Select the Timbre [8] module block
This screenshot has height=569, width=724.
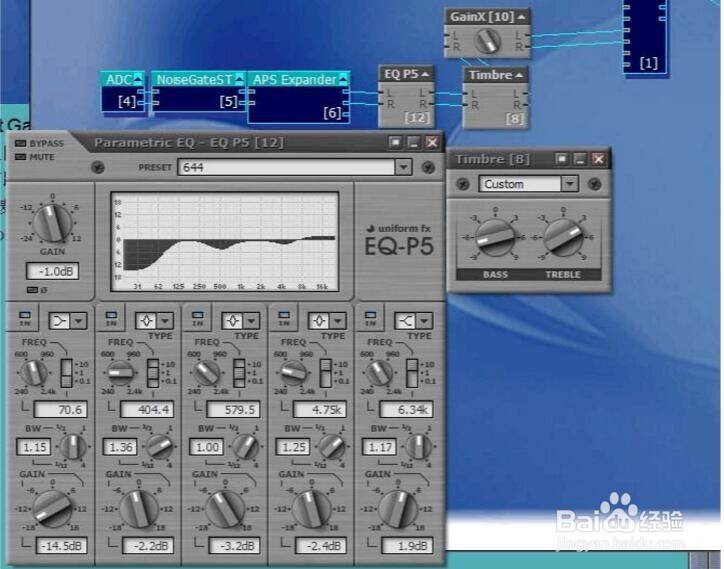pos(495,97)
